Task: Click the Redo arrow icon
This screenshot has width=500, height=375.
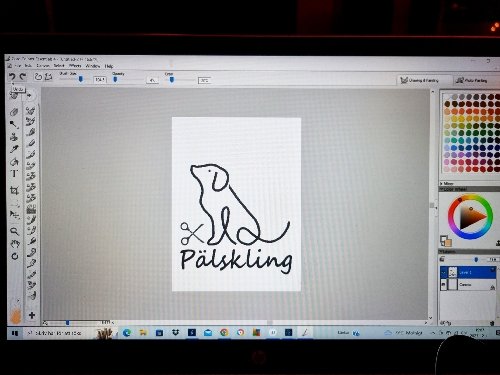Action: [x=23, y=77]
